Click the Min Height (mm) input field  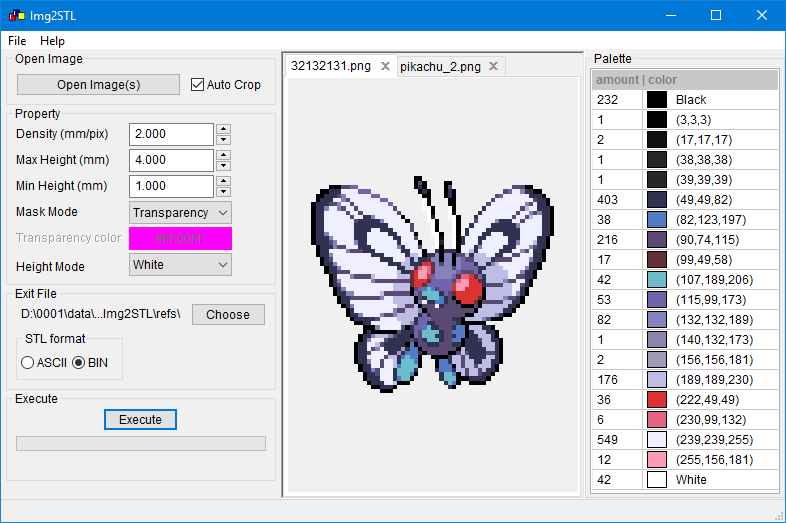(171, 187)
